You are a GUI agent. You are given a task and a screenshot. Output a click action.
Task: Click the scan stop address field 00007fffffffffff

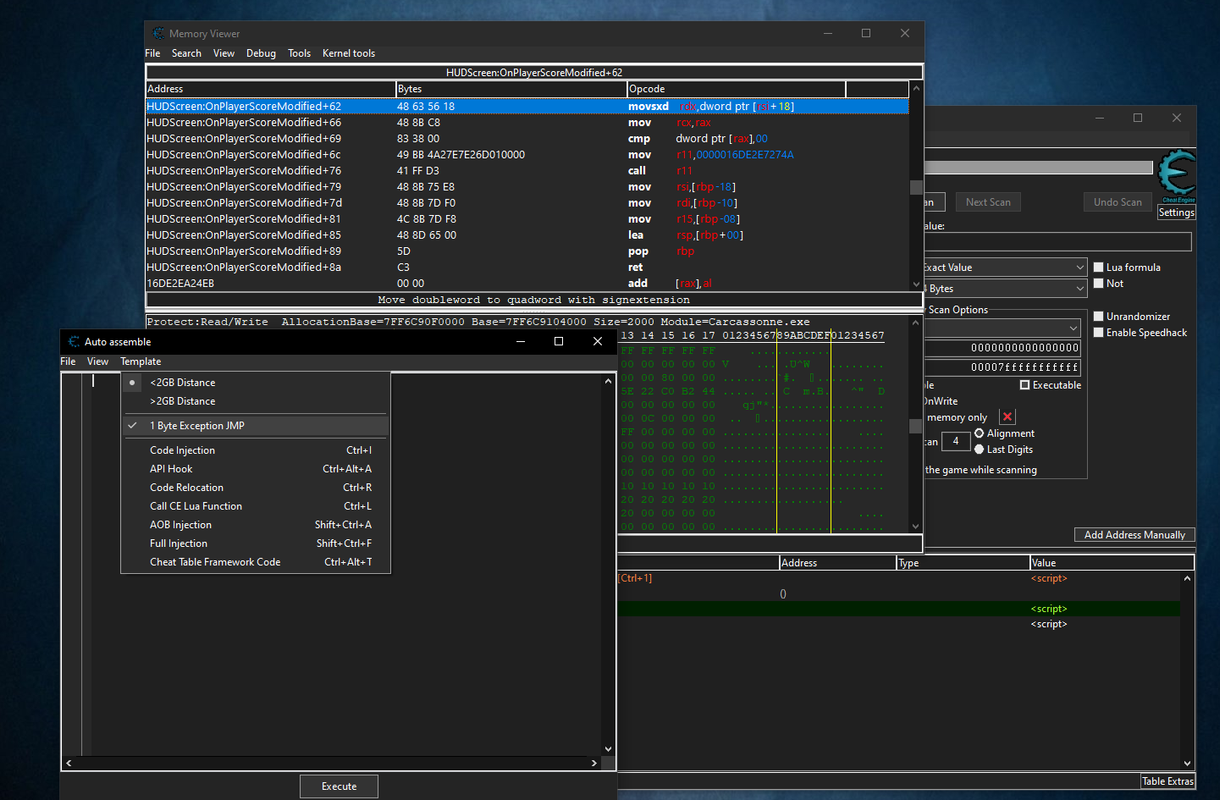click(x=1001, y=368)
